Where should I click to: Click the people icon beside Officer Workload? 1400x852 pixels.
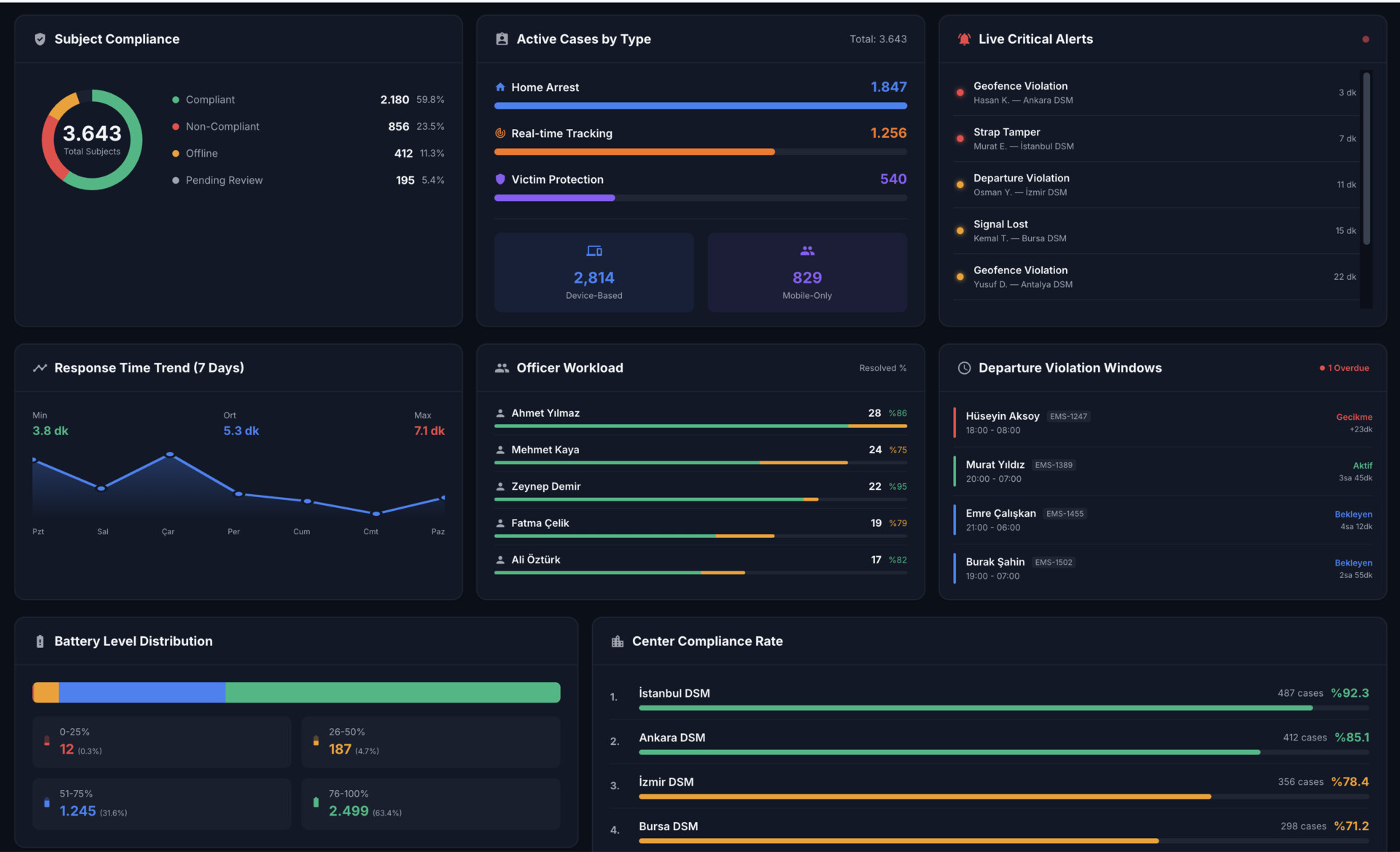pyautogui.click(x=502, y=368)
